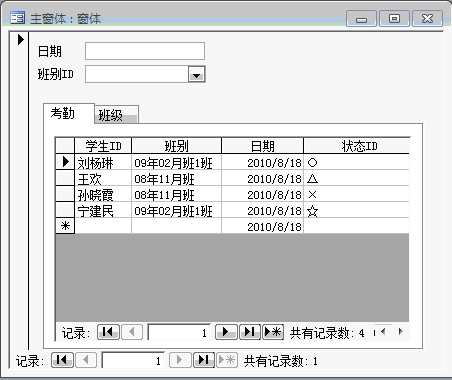Click the triangle status cell for 王欢
Screen dimensions: 452x380
click(357, 179)
